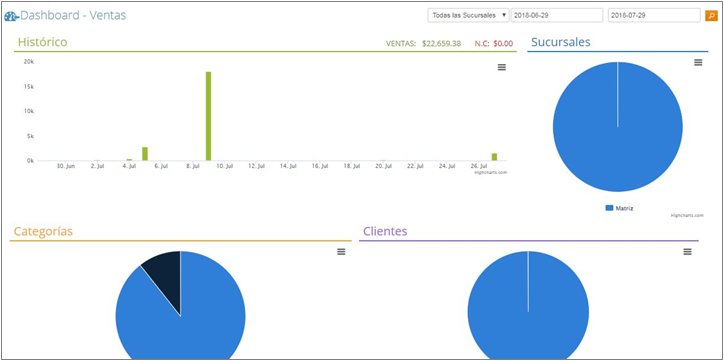Open the Categorías chart export menu

[341, 252]
